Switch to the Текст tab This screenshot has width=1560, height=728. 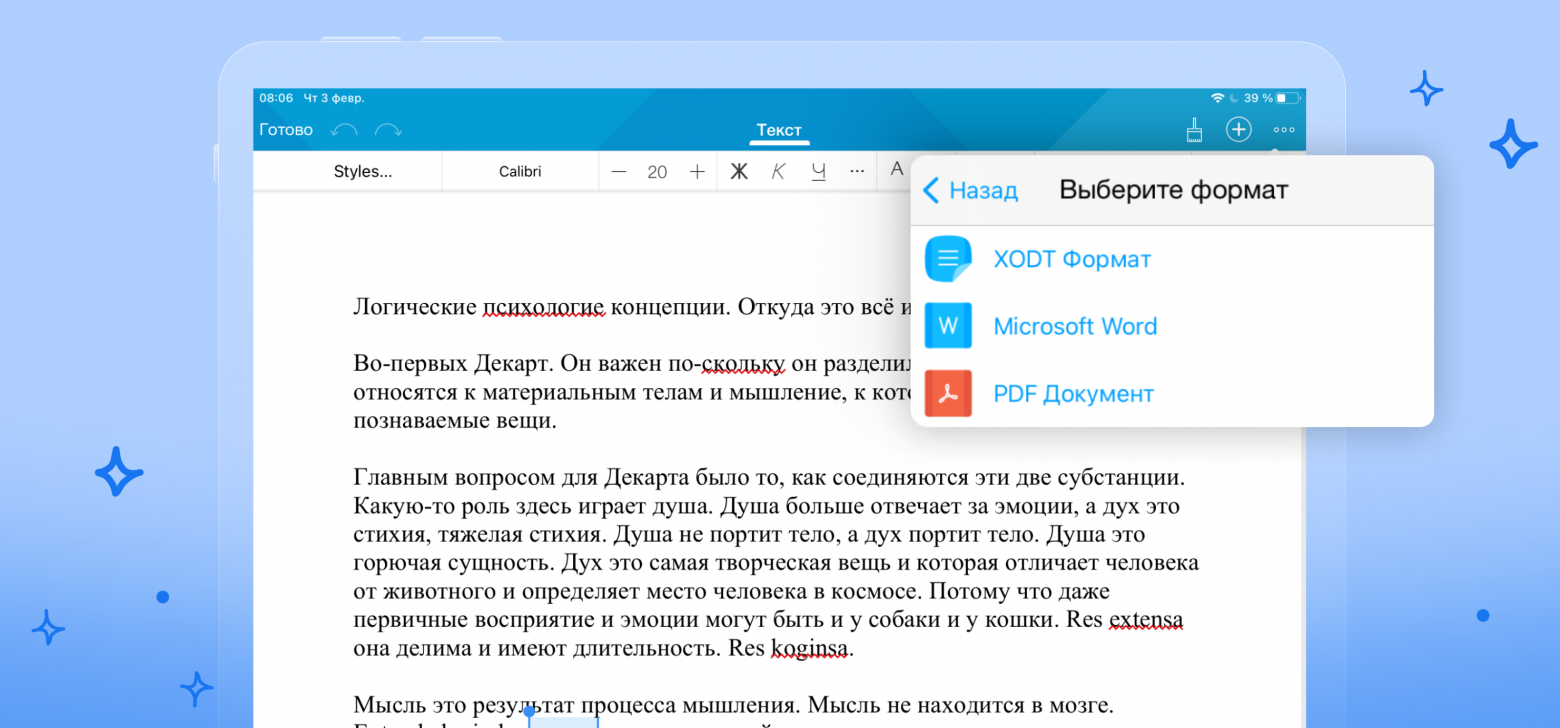pos(779,130)
